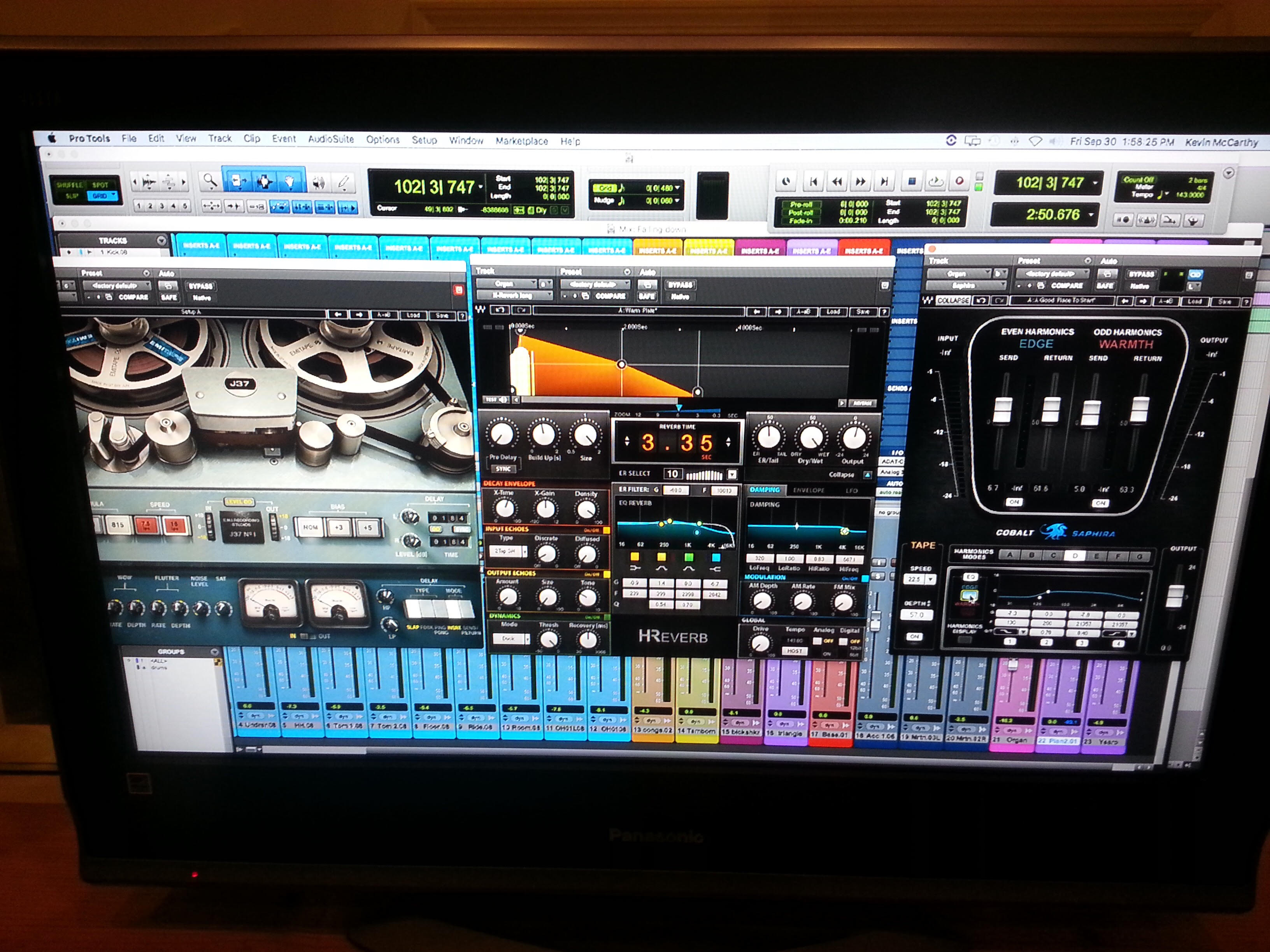This screenshot has width=1270, height=952.
Task: Click COMPARE in the Saphira plugin header
Action: tap(1067, 285)
